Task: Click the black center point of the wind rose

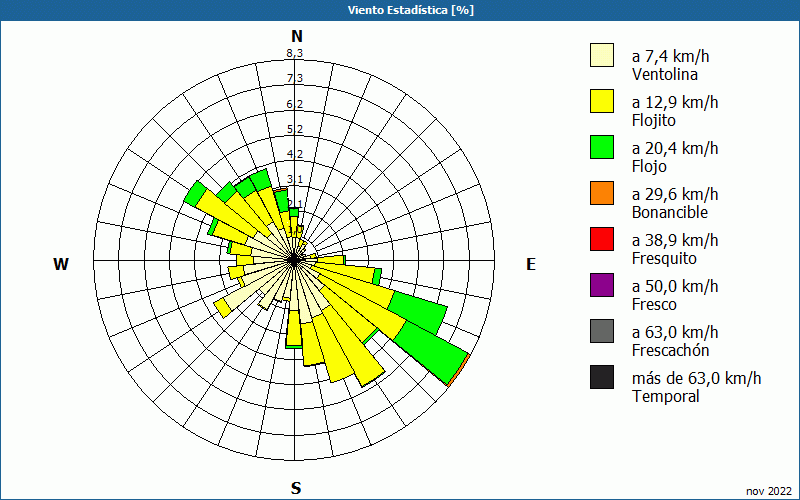Action: (x=294, y=260)
